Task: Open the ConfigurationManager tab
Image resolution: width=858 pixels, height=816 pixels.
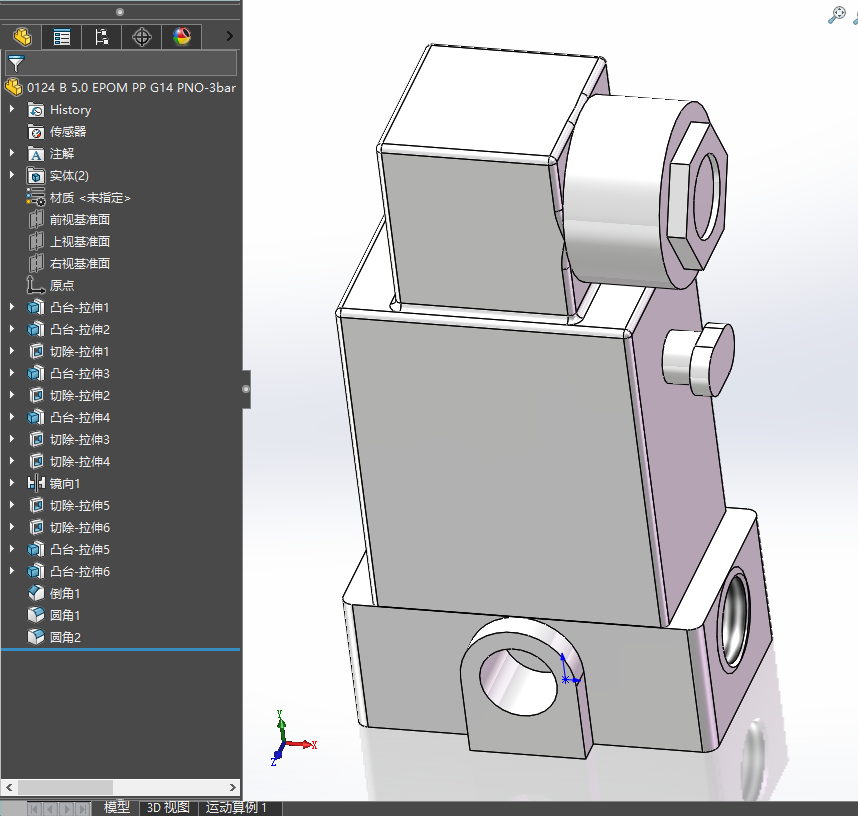Action: (x=101, y=37)
